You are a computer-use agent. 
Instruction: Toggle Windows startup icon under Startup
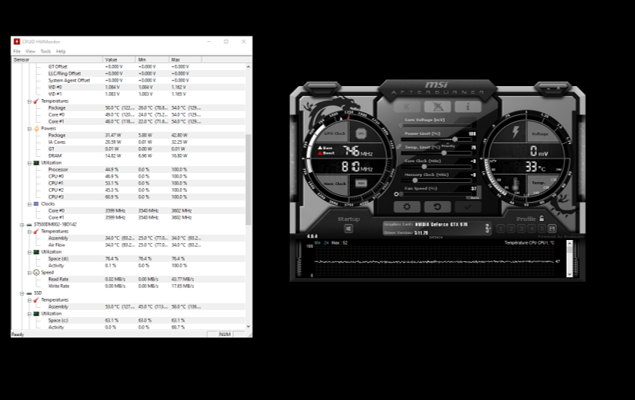[x=348, y=229]
